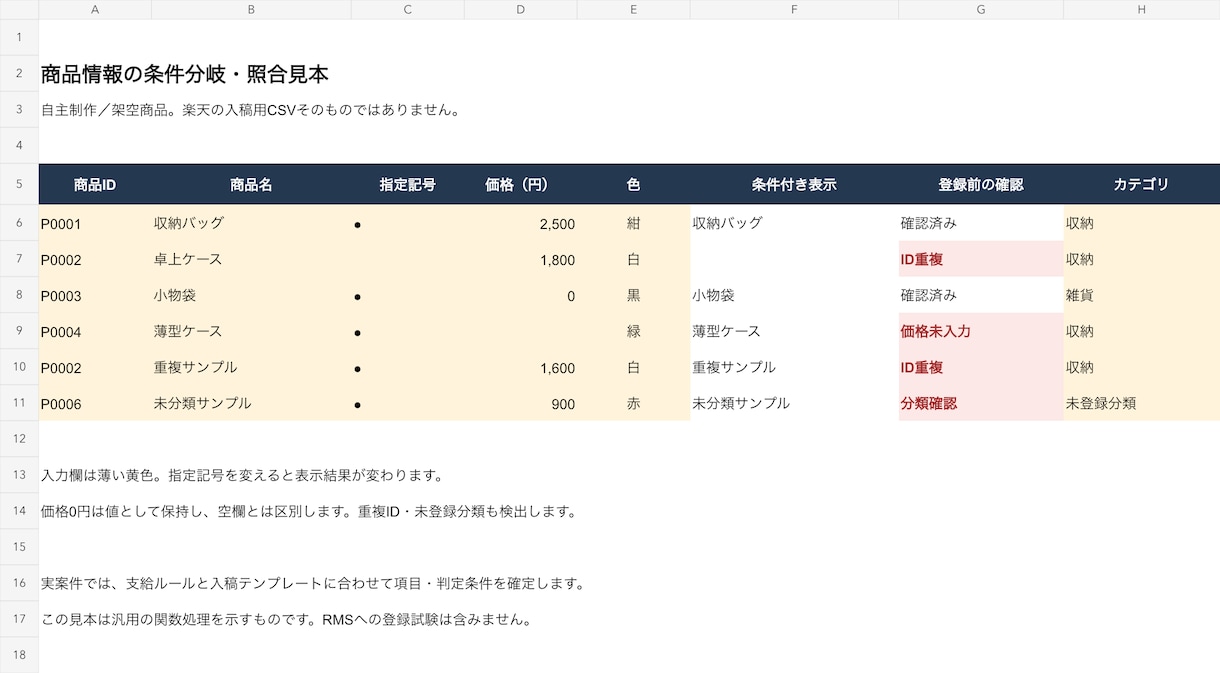Select column E header
Screen dimensions: 1220x673
(633, 9)
